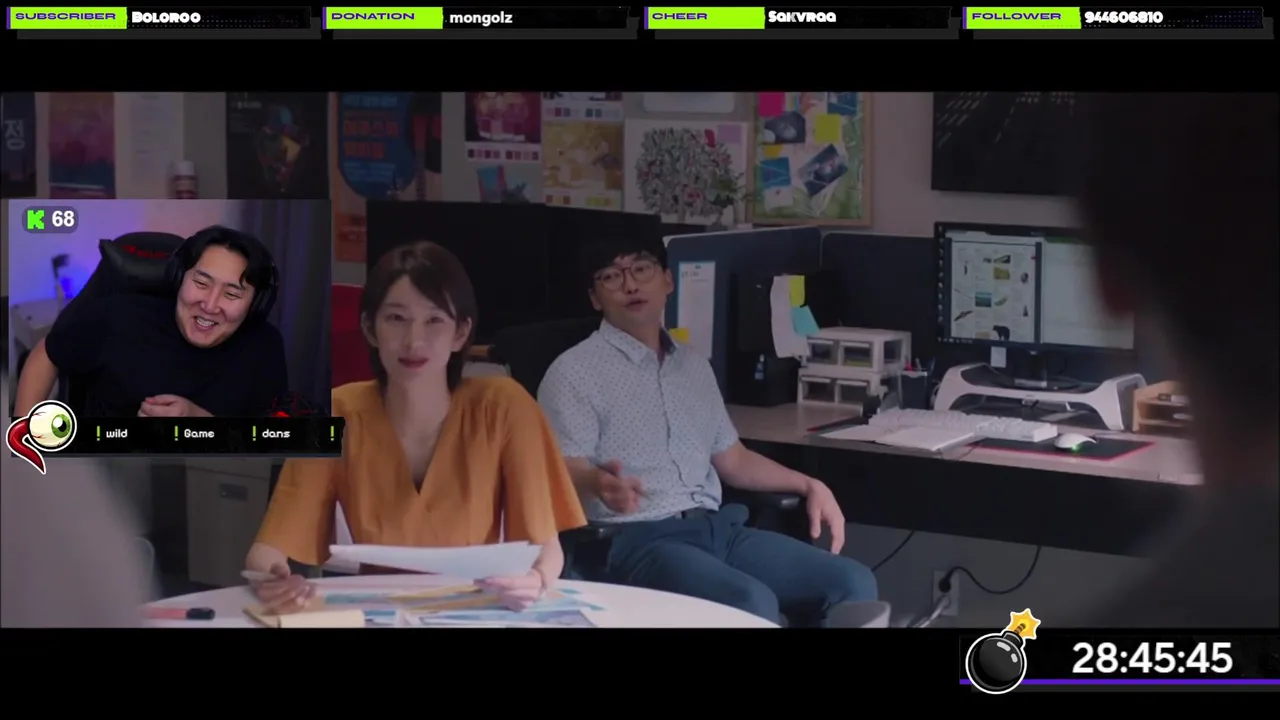Click the viewer count 68

coord(63,219)
